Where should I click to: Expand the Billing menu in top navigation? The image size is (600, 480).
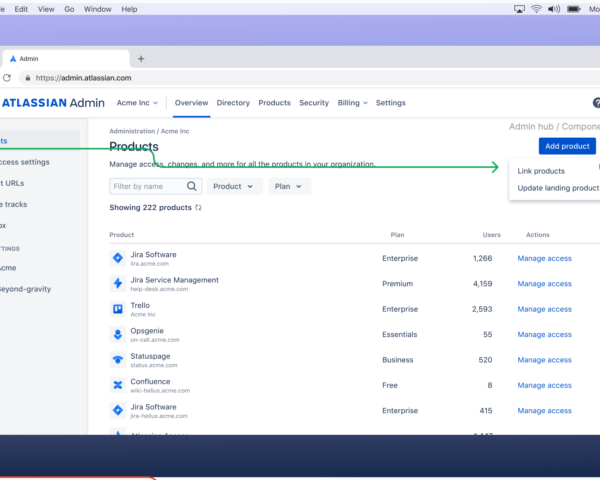click(352, 103)
